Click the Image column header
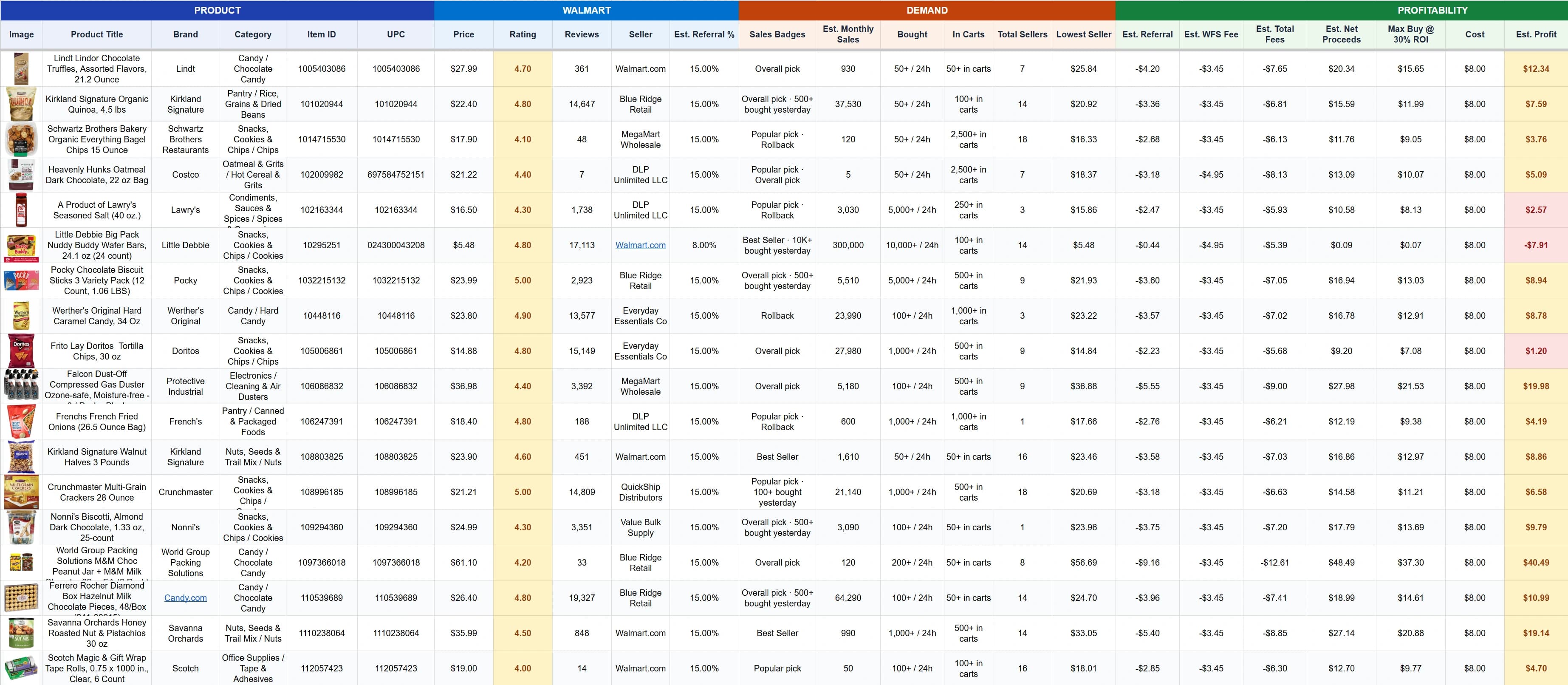The width and height of the screenshot is (1568, 685). pyautogui.click(x=21, y=34)
